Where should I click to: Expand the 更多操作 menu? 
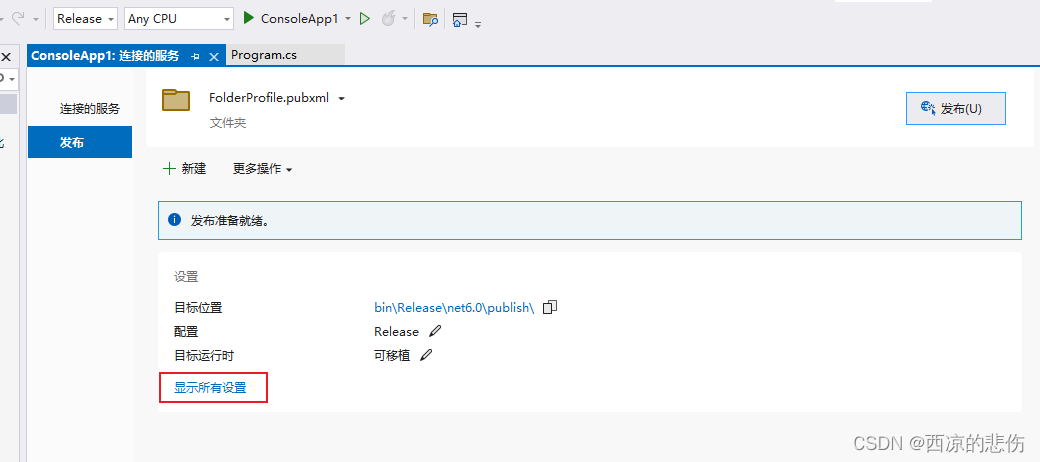tap(262, 169)
